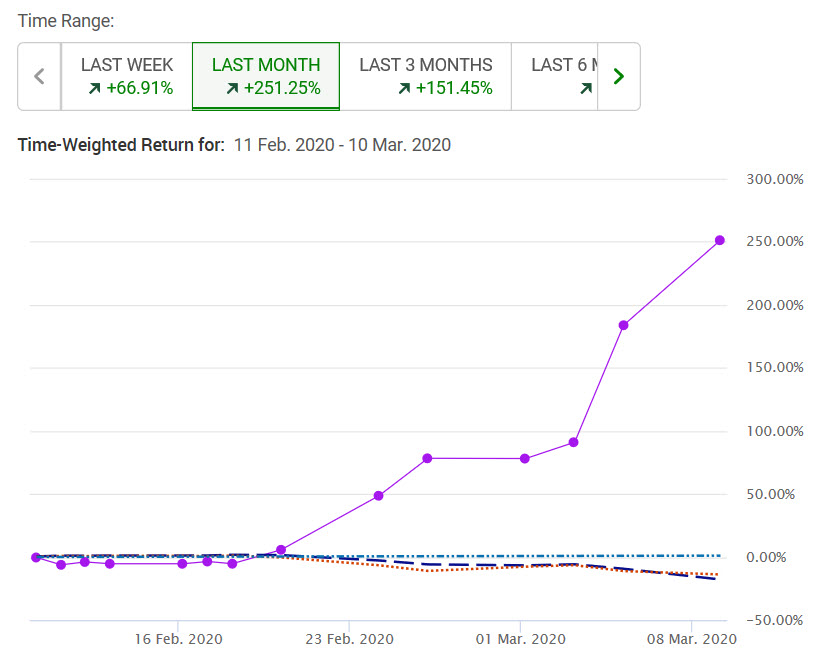Image resolution: width=827 pixels, height=658 pixels.
Task: Click the right end of the navy dashed line
Action: tap(714, 579)
